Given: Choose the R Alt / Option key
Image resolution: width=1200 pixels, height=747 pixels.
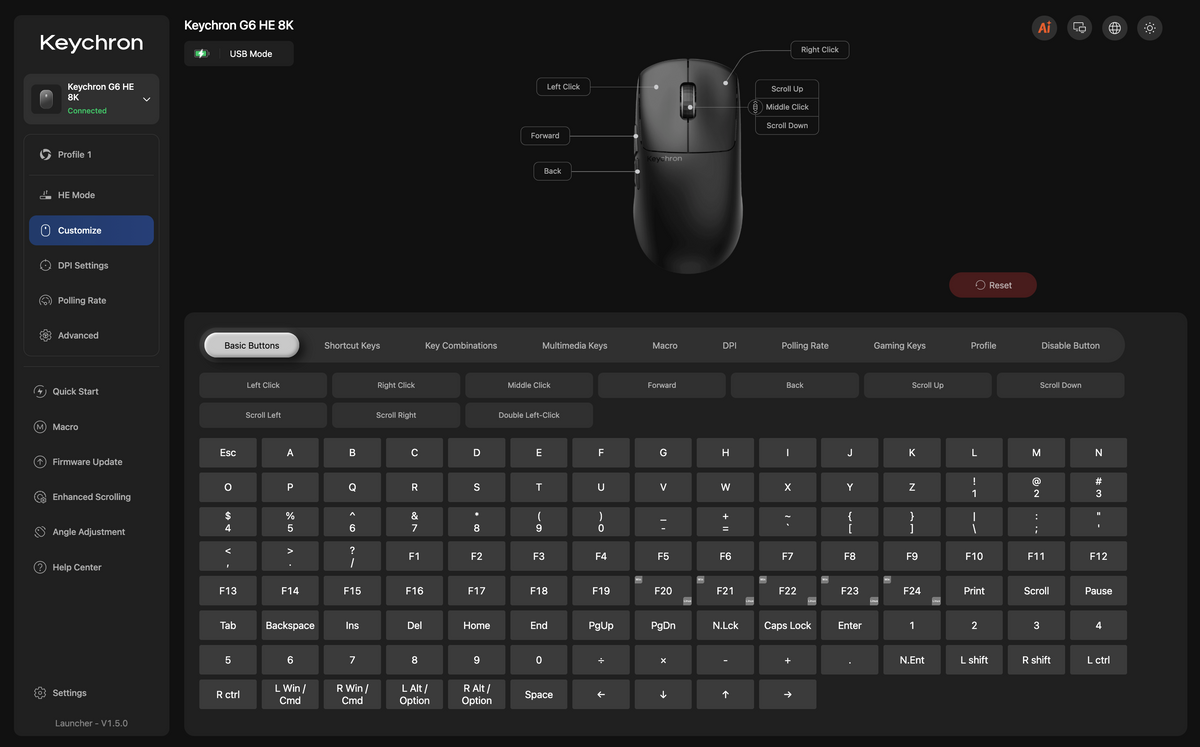Looking at the screenshot, I should pyautogui.click(x=477, y=695).
